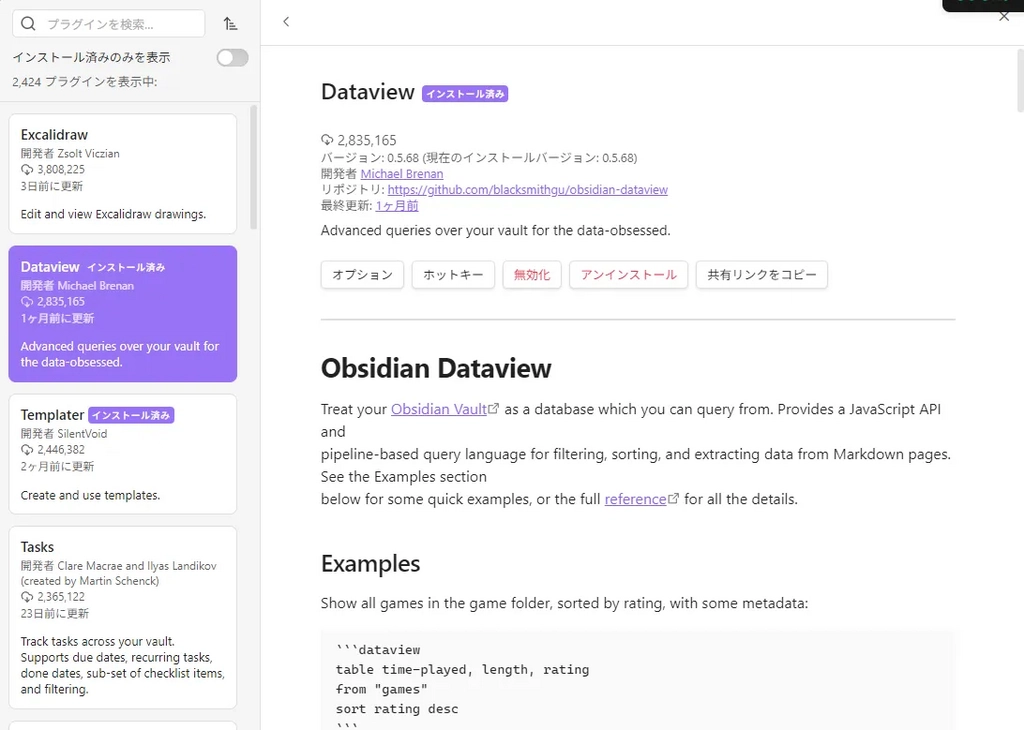
Task: Toggle show installed plugins only switch
Action: (232, 58)
